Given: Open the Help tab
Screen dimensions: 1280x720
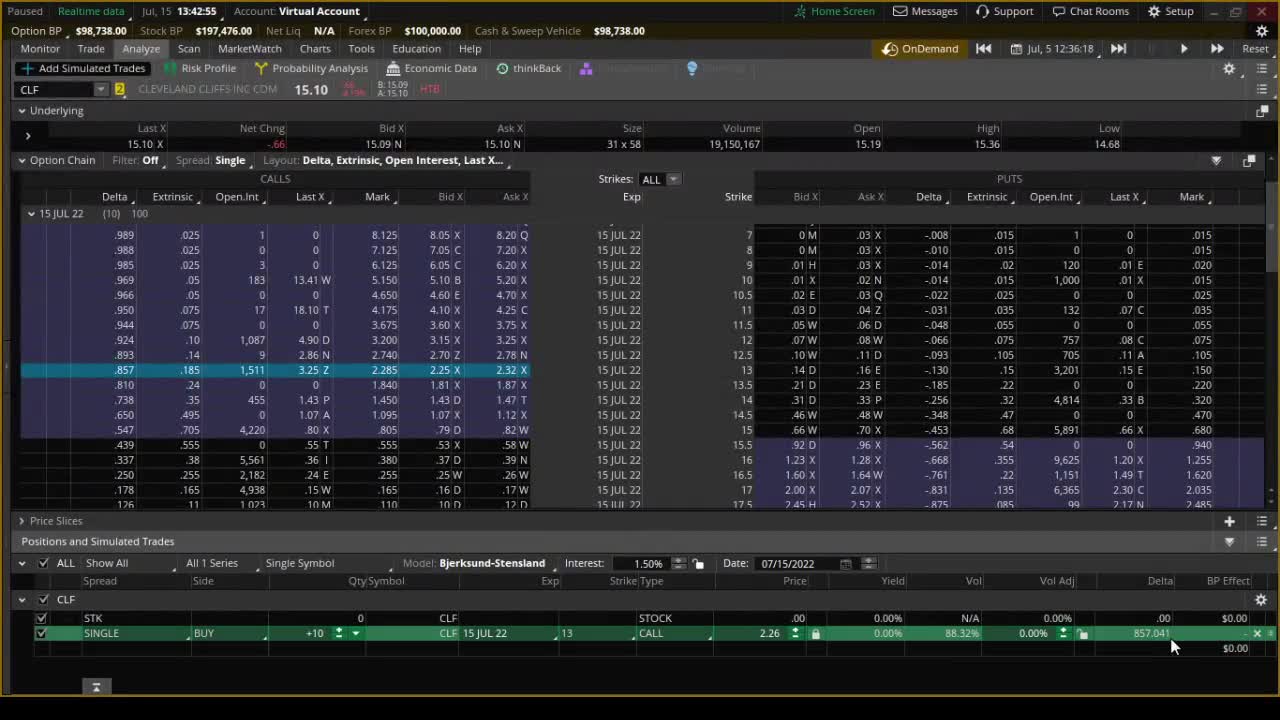Looking at the screenshot, I should [470, 49].
